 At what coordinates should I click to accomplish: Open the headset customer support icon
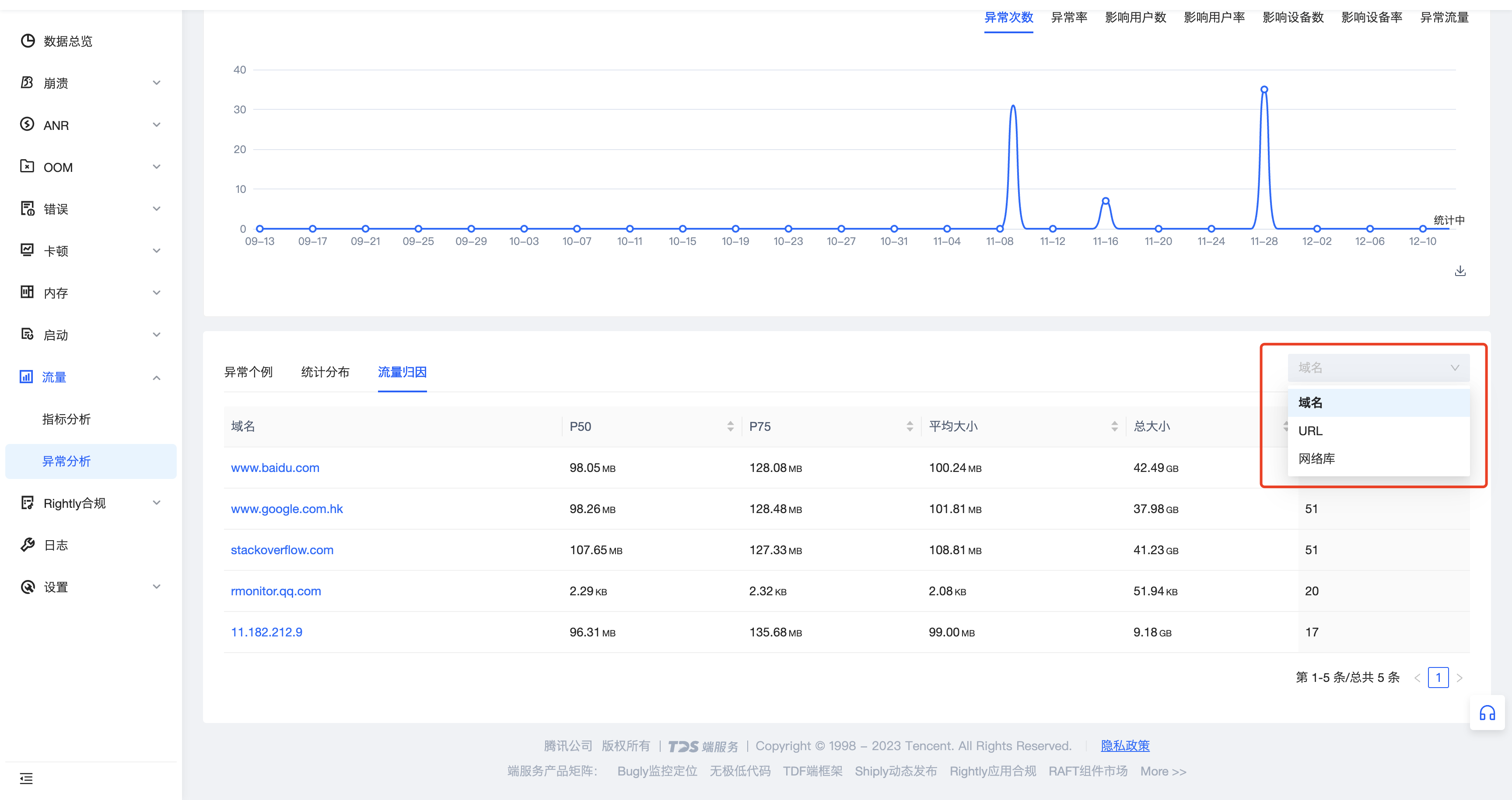1487,713
